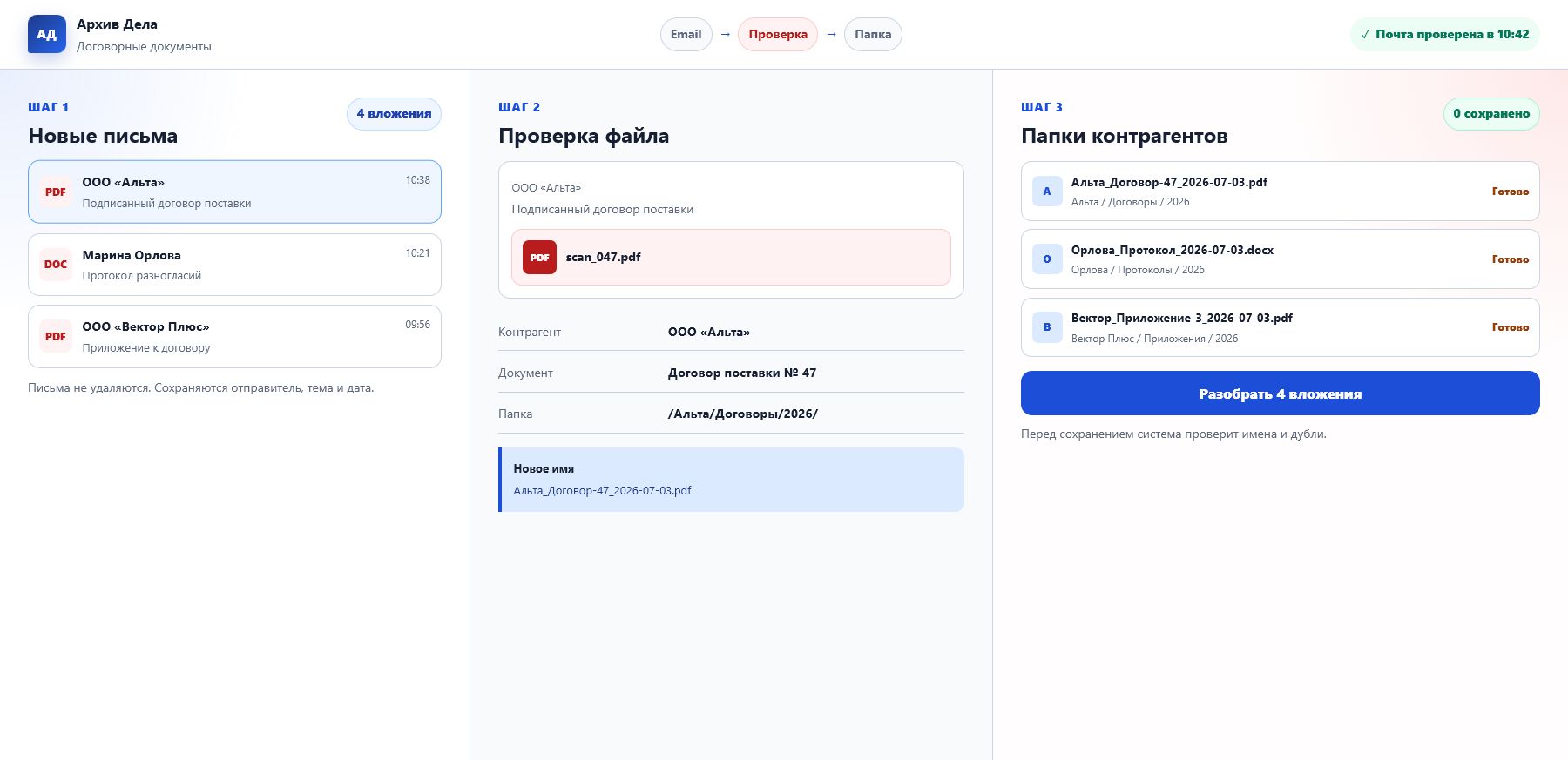Open Вектор_Приложение-3_2026-07-03.pdf folder row
The width and height of the screenshot is (1568, 760).
pyautogui.click(x=1281, y=327)
